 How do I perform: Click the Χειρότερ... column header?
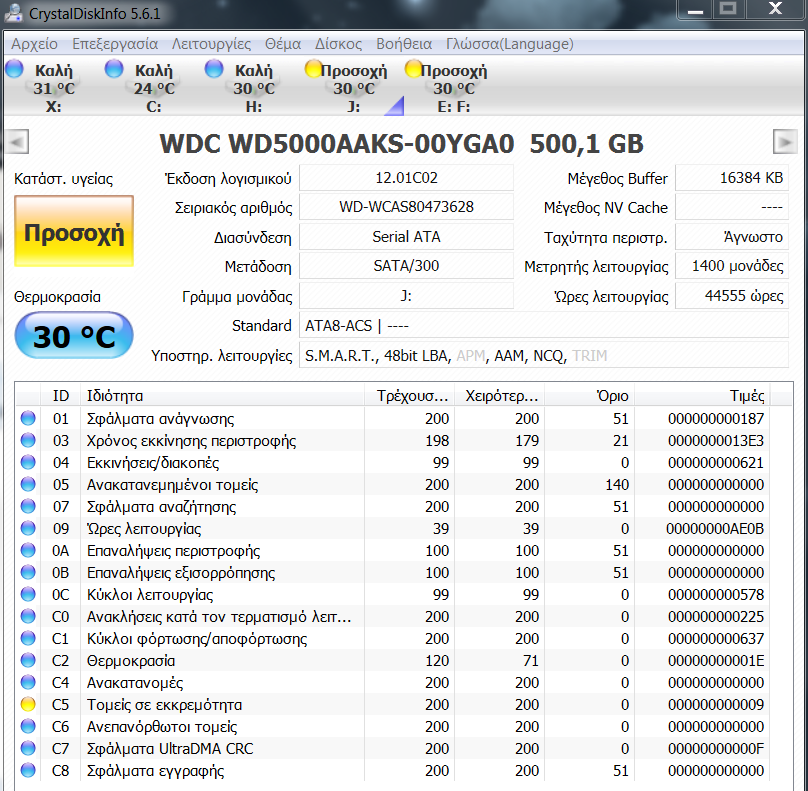tap(500, 396)
